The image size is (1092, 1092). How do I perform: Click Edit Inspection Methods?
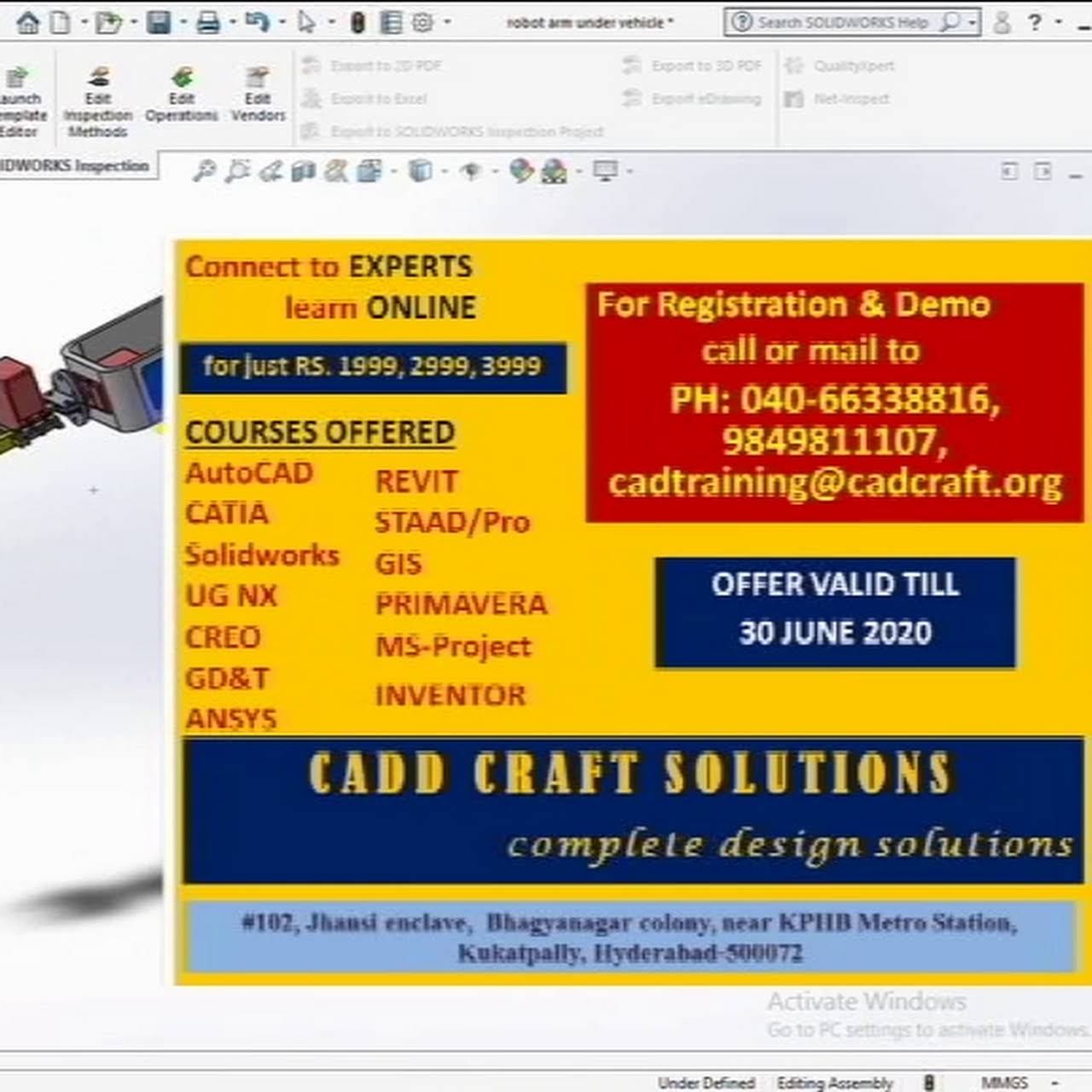(x=98, y=103)
